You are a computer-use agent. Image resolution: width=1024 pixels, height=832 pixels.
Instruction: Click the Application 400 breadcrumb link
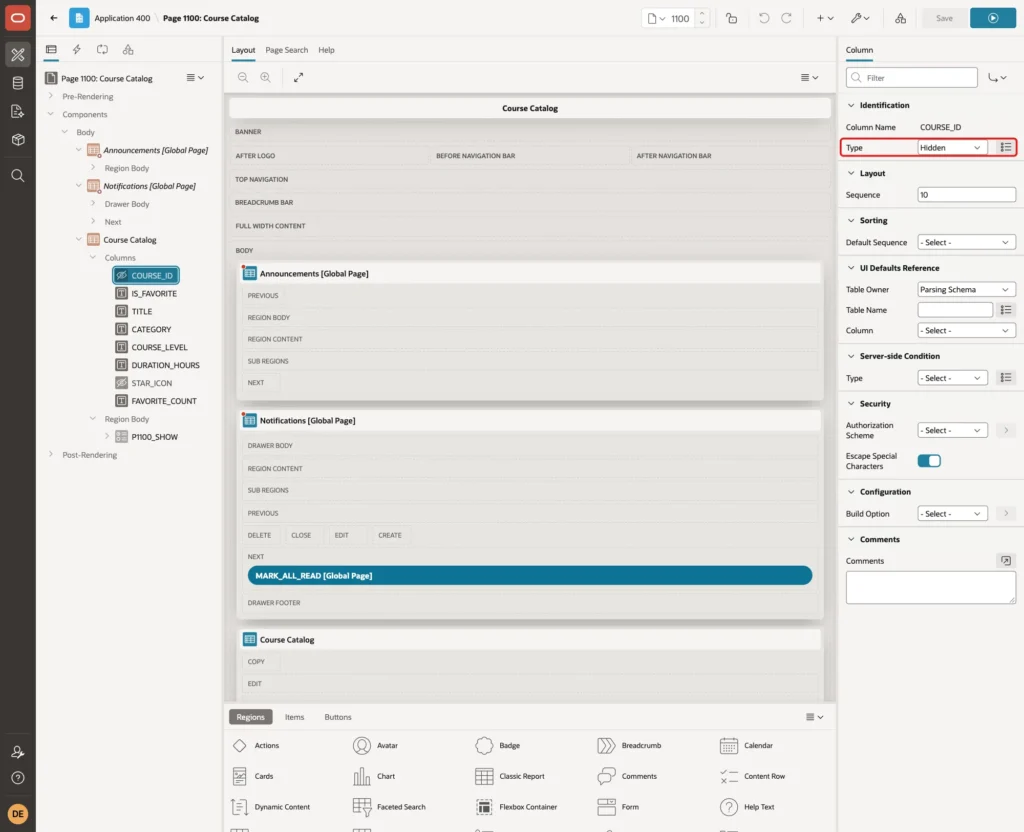pos(122,18)
